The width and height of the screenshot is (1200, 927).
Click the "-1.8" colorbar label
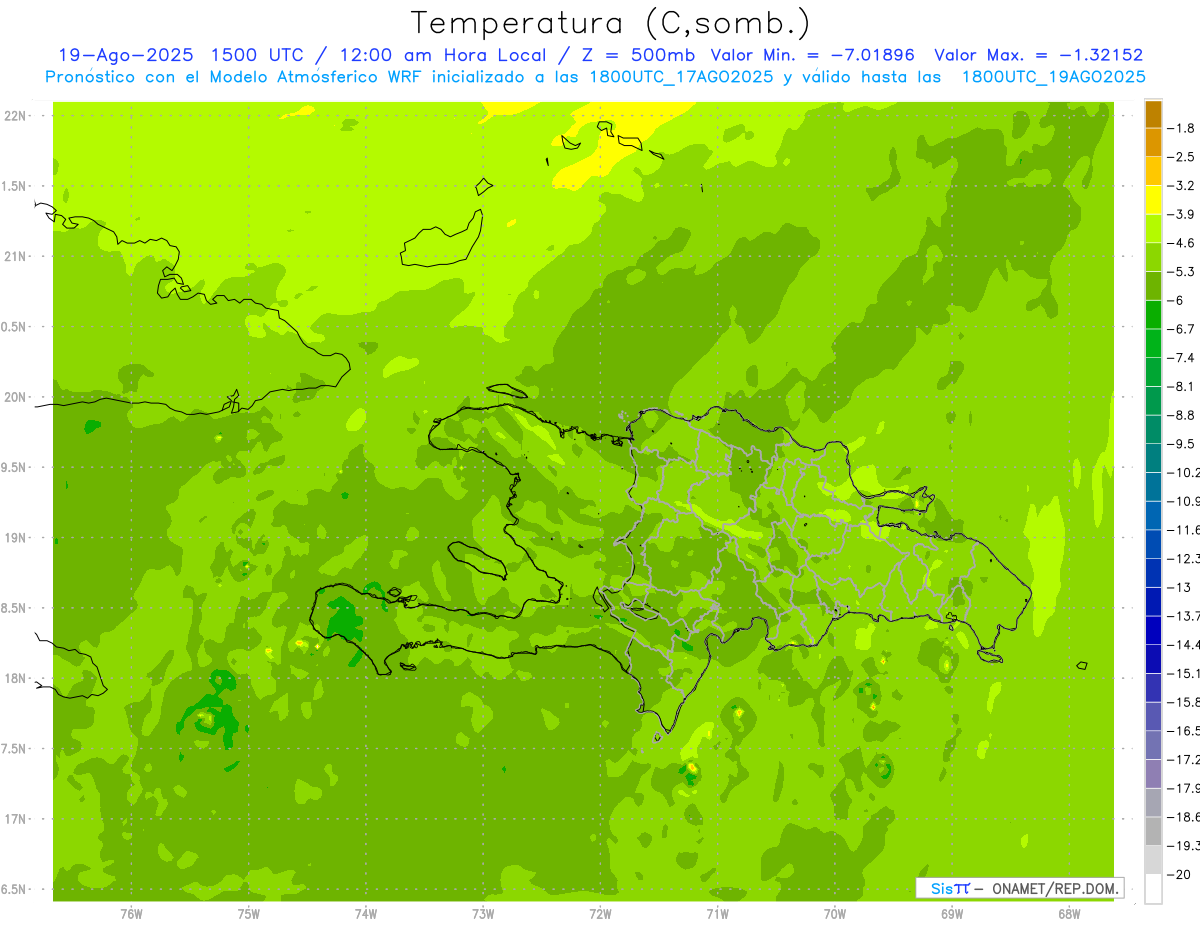pos(1181,128)
